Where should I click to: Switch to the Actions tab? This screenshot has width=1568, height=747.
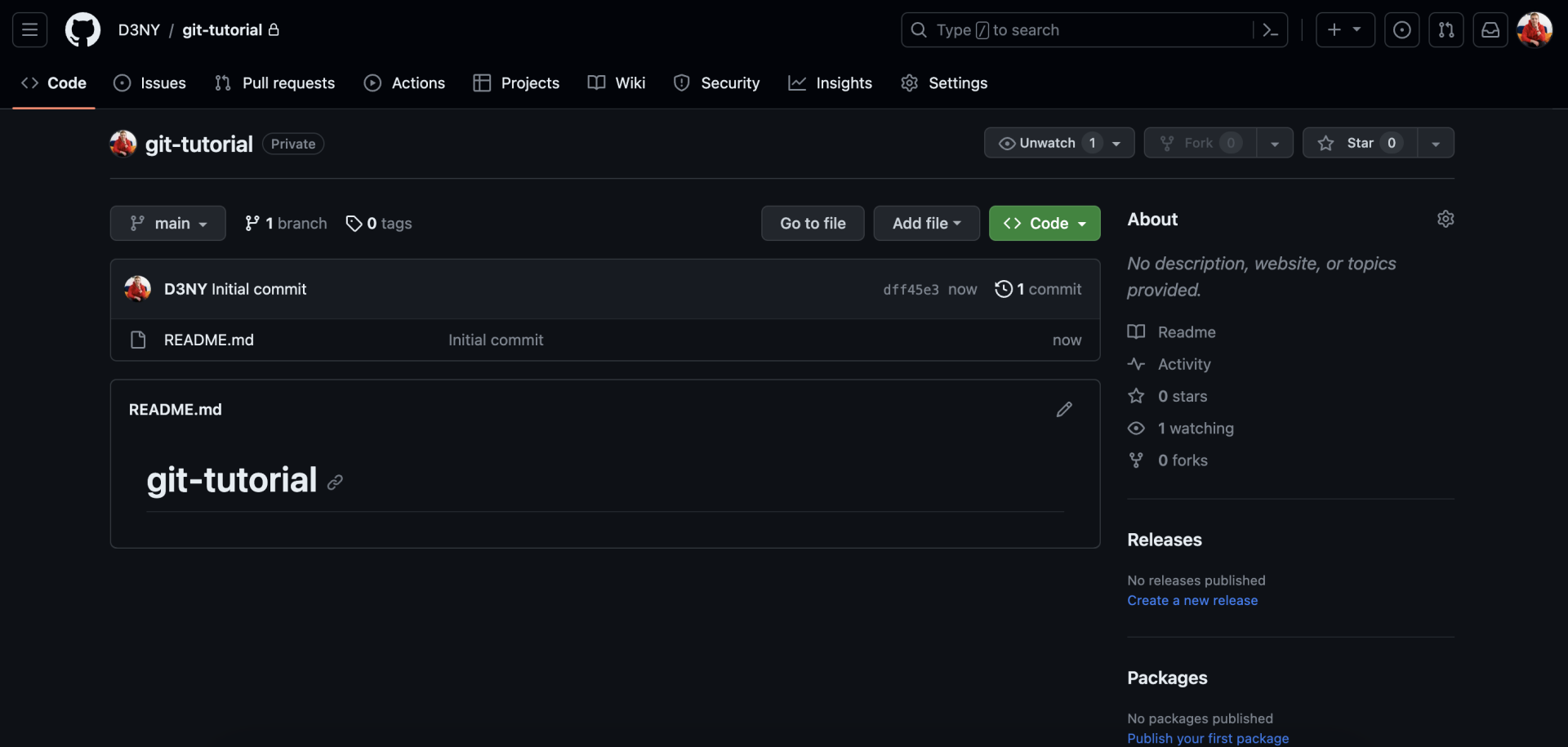(404, 83)
